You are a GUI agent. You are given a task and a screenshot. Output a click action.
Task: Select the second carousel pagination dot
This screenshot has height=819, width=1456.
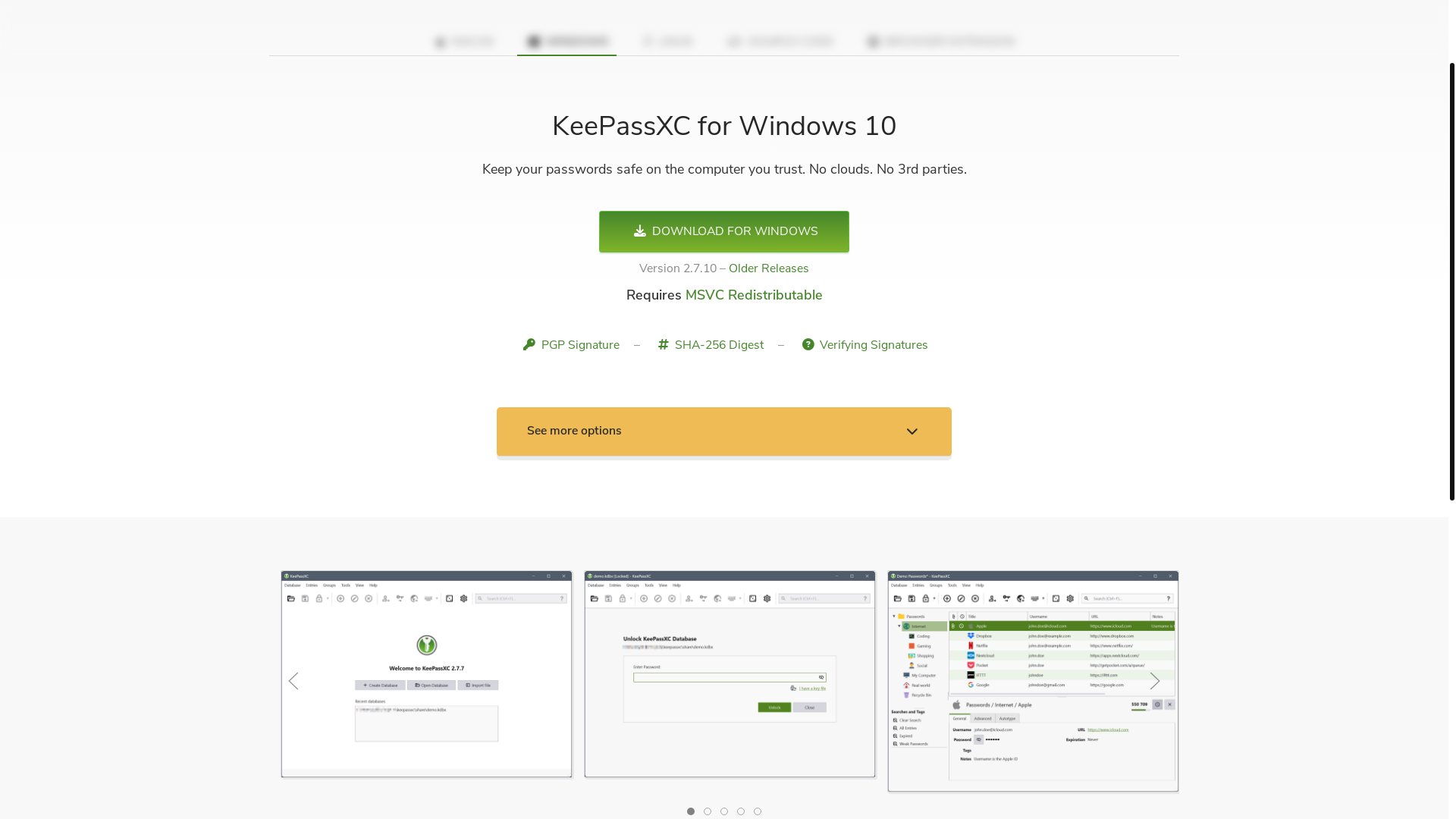(708, 811)
